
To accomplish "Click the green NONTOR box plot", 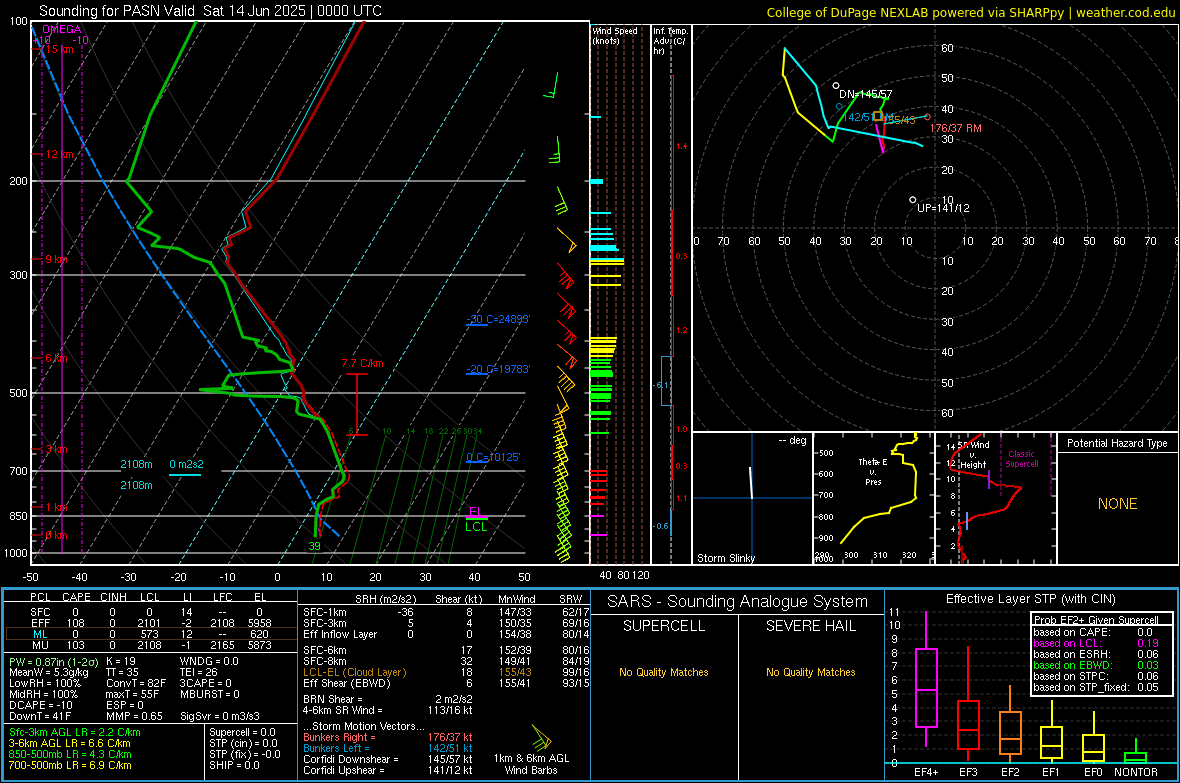I will (1135, 753).
